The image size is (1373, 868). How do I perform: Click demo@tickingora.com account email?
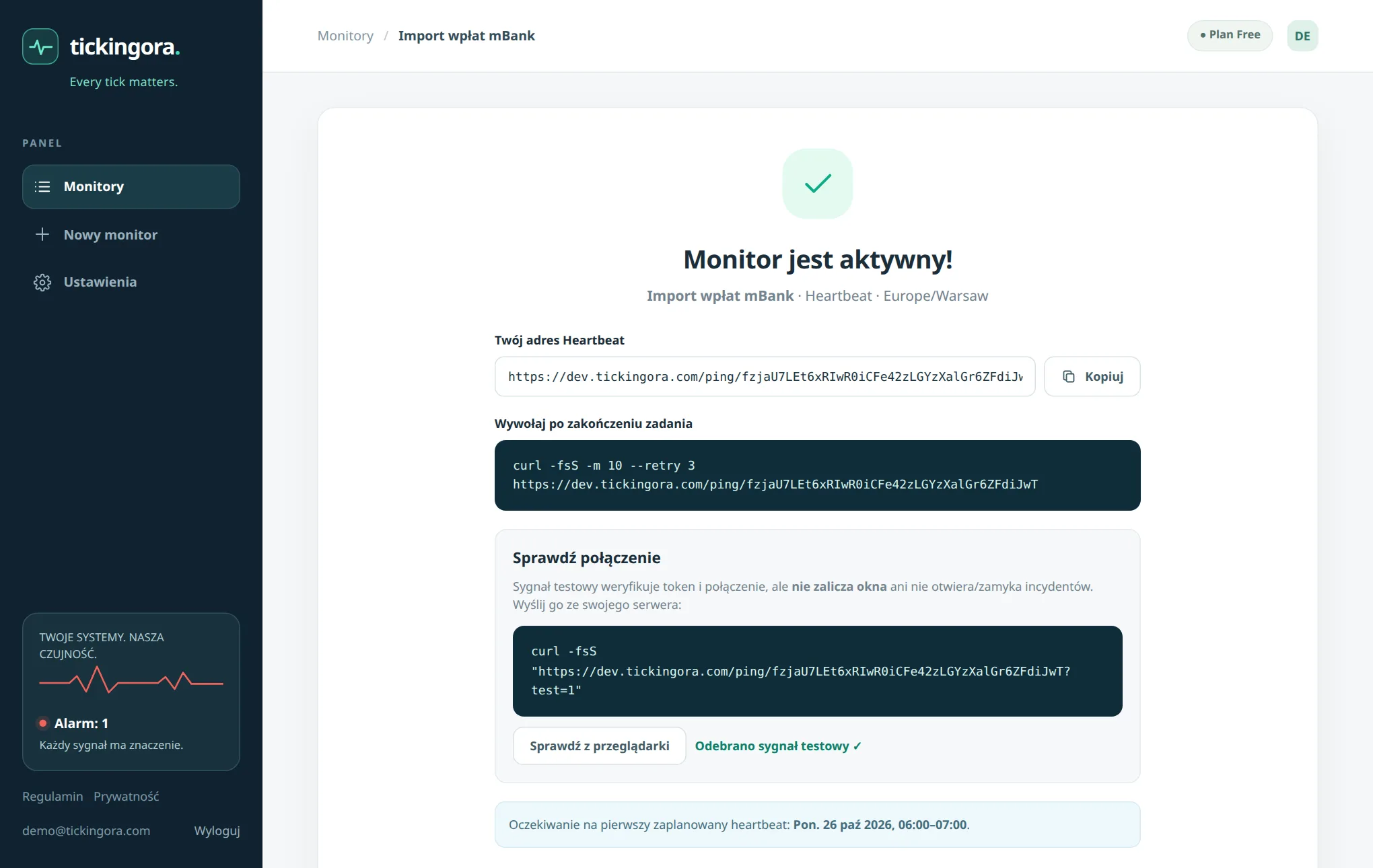[x=86, y=831]
